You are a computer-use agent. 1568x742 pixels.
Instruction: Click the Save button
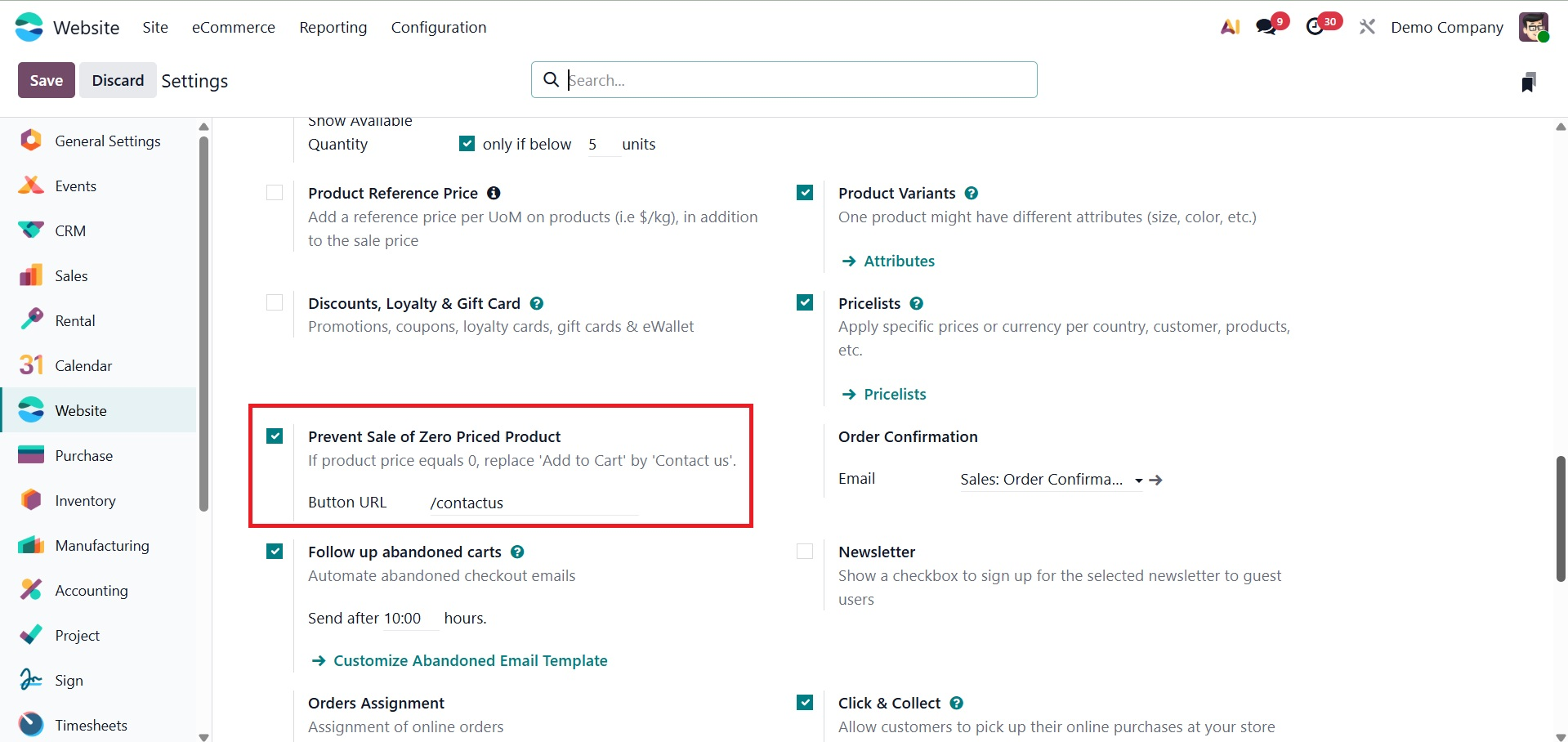pos(47,80)
